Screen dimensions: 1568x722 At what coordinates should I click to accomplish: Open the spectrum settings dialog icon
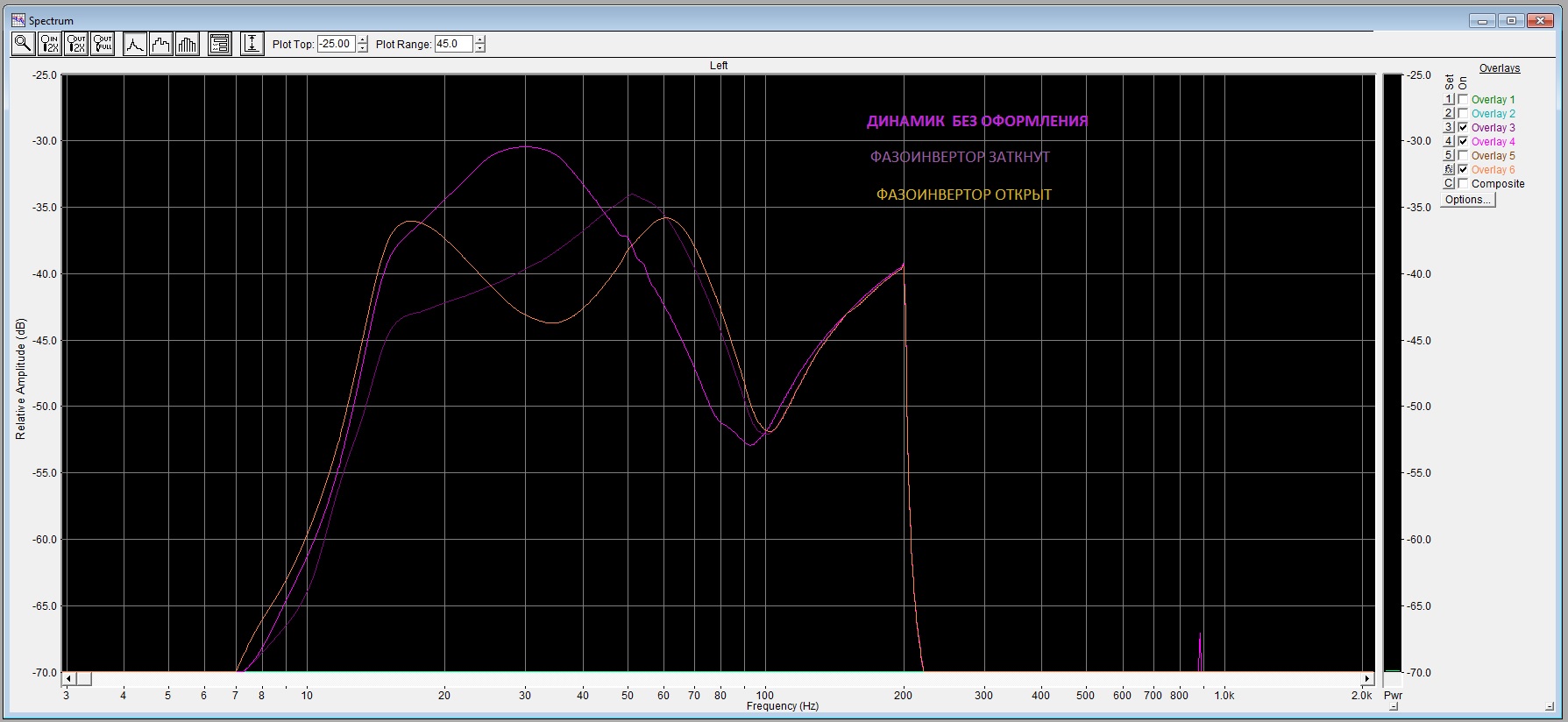[x=220, y=44]
